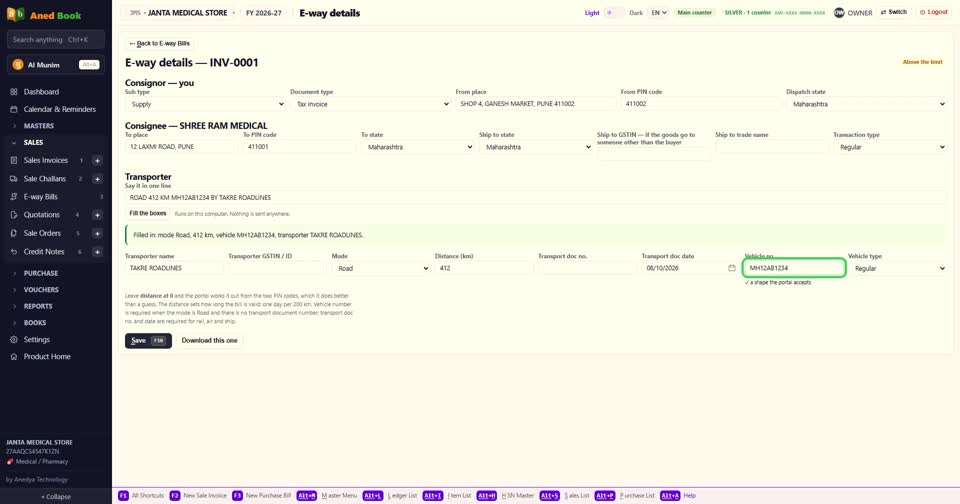Click the Distance (km) field

coord(484,268)
